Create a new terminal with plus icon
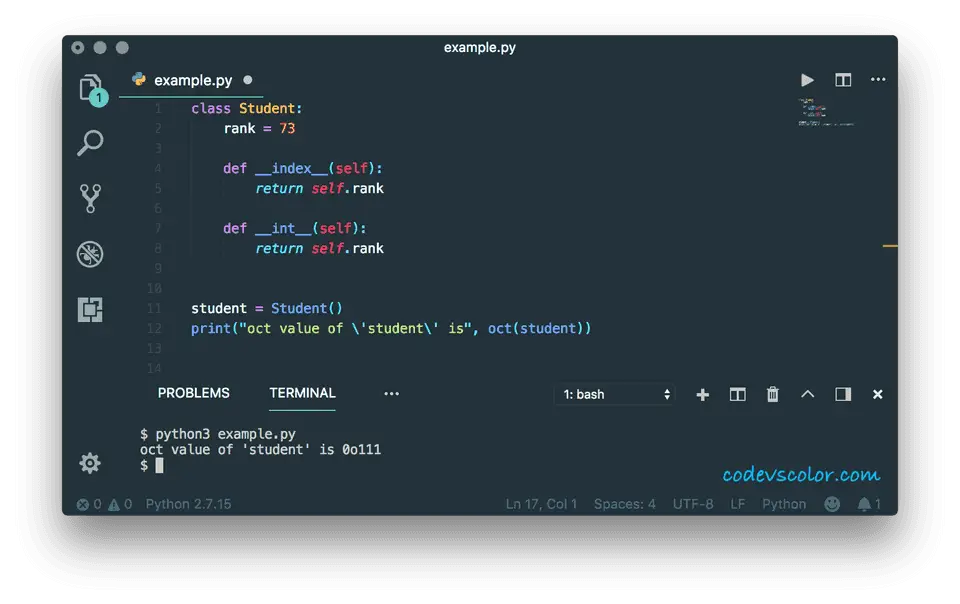 click(x=703, y=395)
